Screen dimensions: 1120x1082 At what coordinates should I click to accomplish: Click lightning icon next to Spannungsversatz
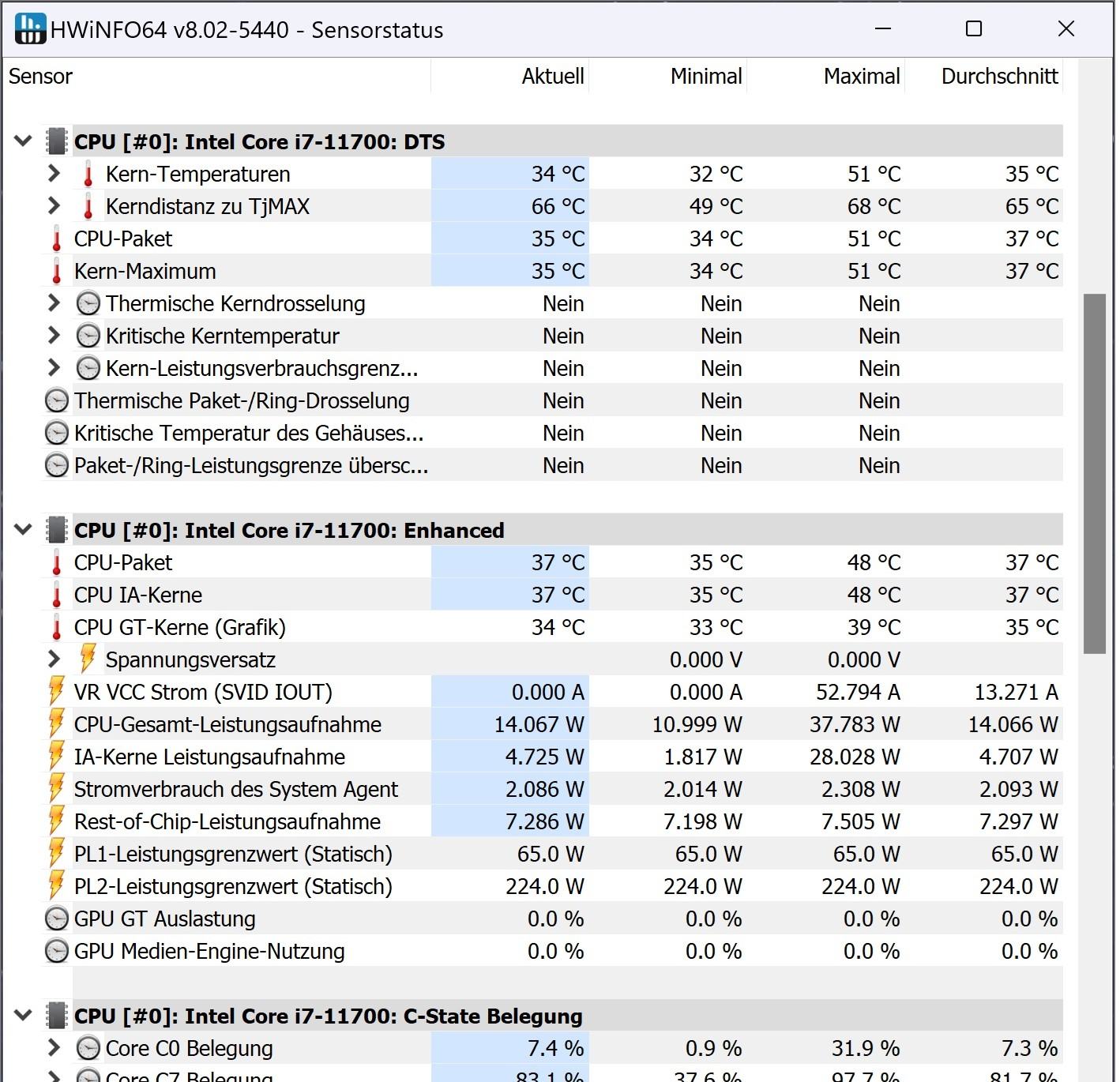[88, 659]
